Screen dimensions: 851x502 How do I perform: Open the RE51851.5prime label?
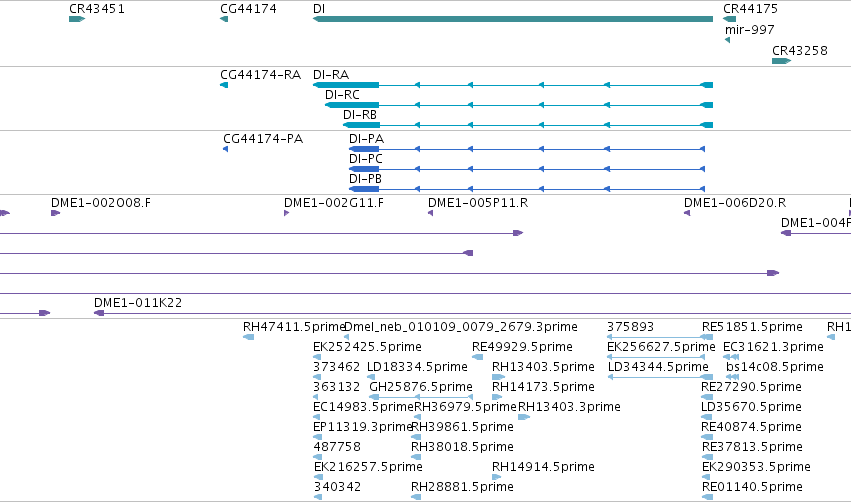[752, 327]
